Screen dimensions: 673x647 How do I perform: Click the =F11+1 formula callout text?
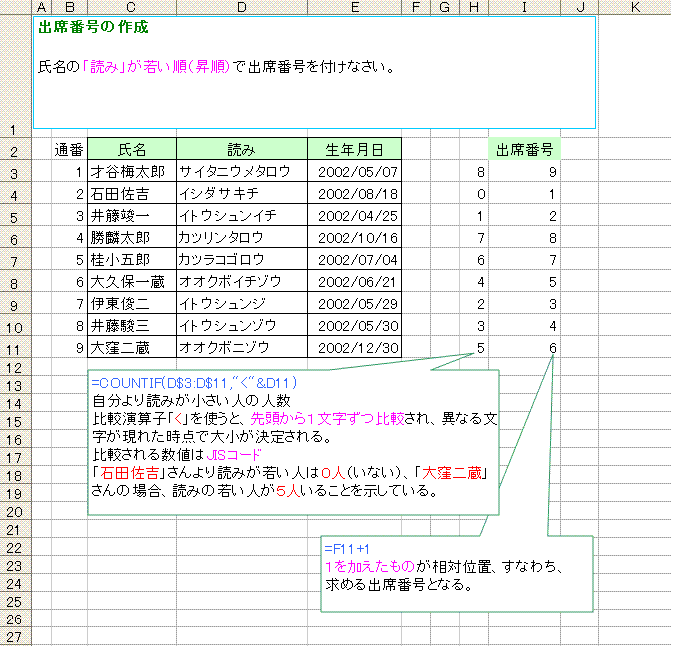pos(347,549)
